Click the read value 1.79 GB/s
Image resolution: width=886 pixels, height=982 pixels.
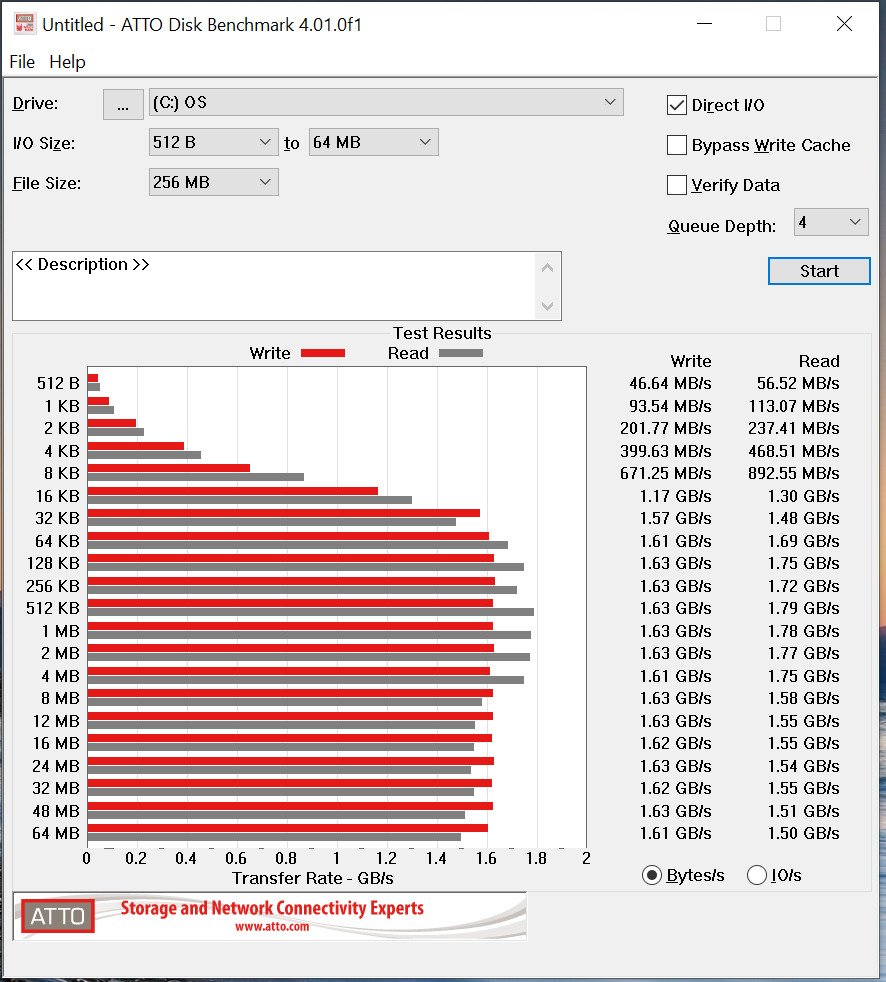pos(803,608)
